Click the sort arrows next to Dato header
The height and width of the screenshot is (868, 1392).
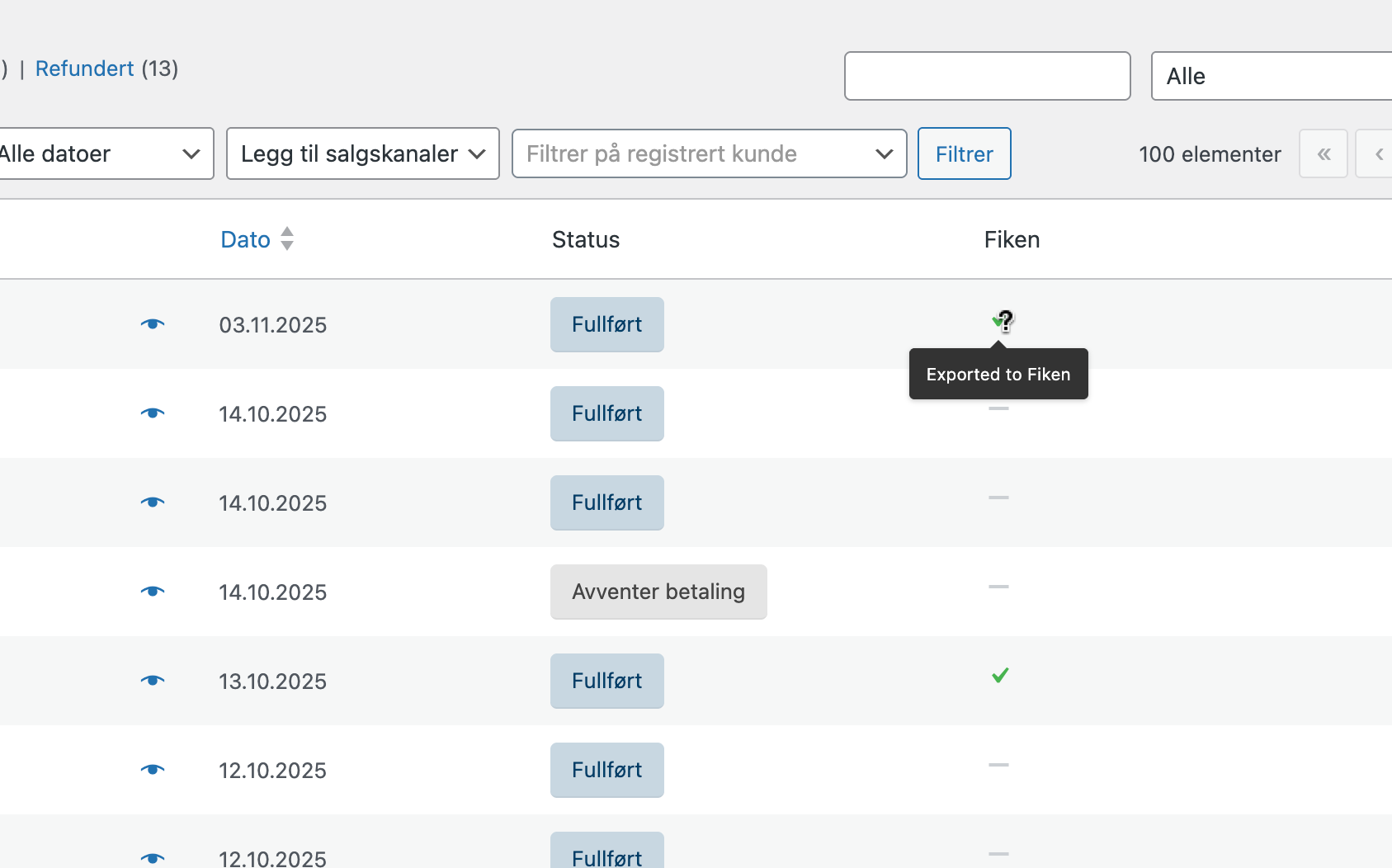coord(287,239)
